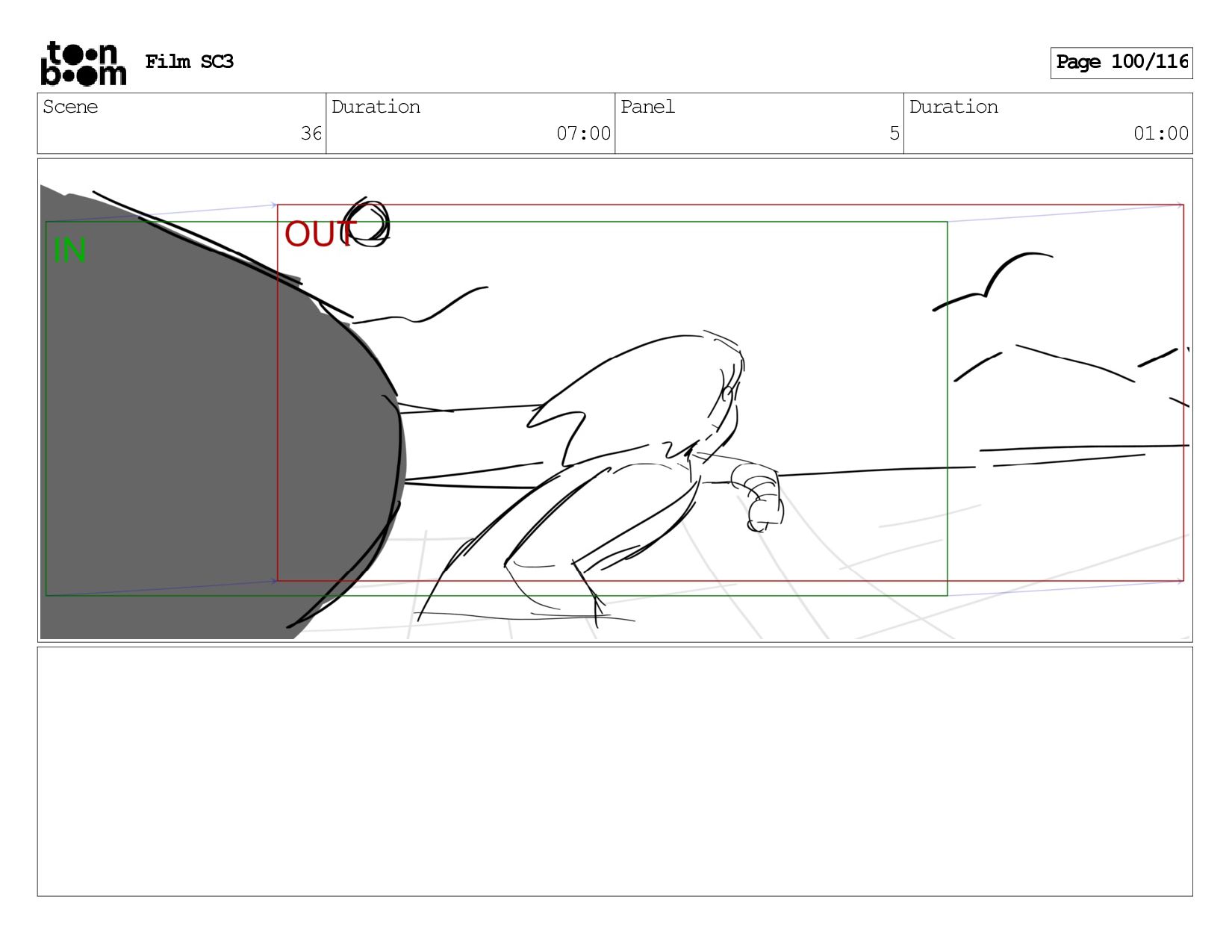Click the scribbled circle next to OUT
Viewport: 1232px width, 952px height.
pos(366,223)
